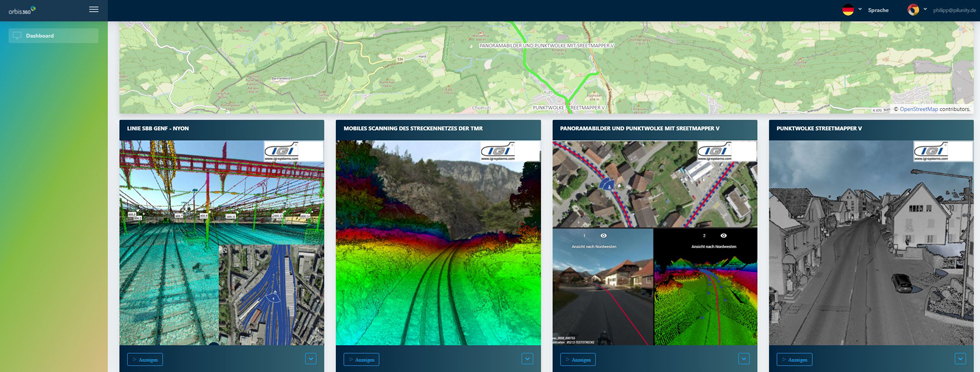The height and width of the screenshot is (372, 980).
Task: Expand the Panoramabilder und Punktwolke card chevron
Action: (x=744, y=359)
